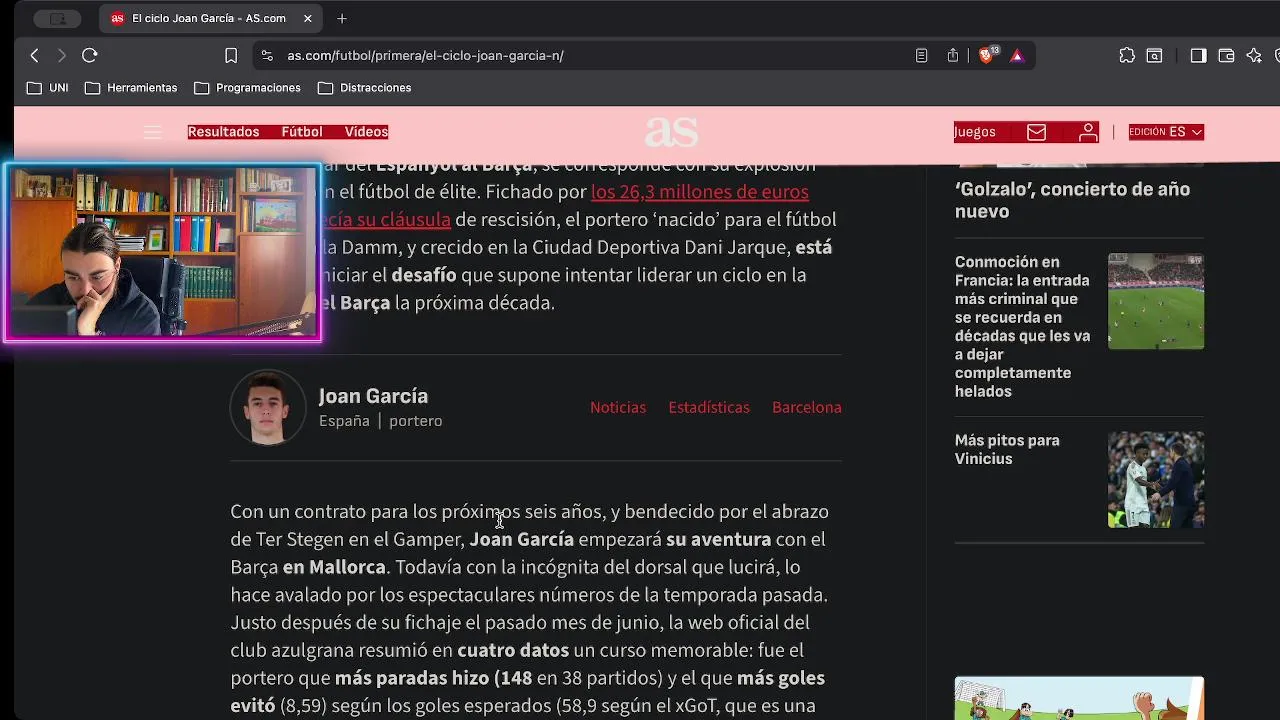Go to Vídeos section
Screen dimensions: 1280x720
[x=366, y=132]
